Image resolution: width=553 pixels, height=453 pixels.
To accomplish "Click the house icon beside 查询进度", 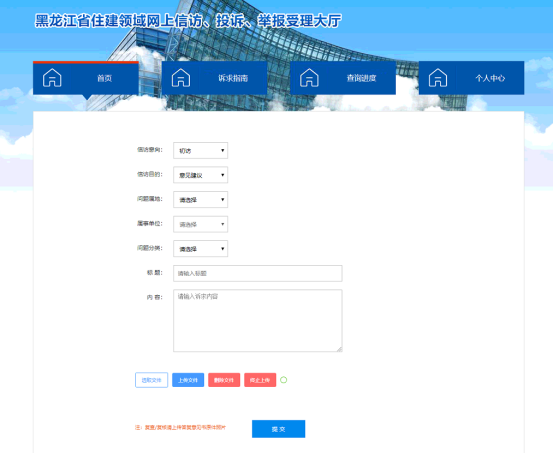I will click(309, 78).
